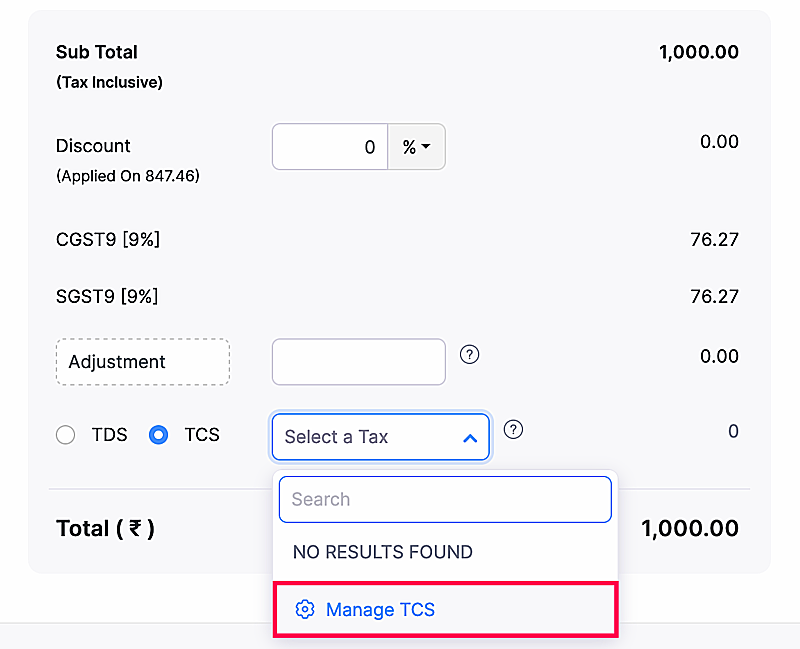Open the discount unit dropdown

(x=416, y=146)
